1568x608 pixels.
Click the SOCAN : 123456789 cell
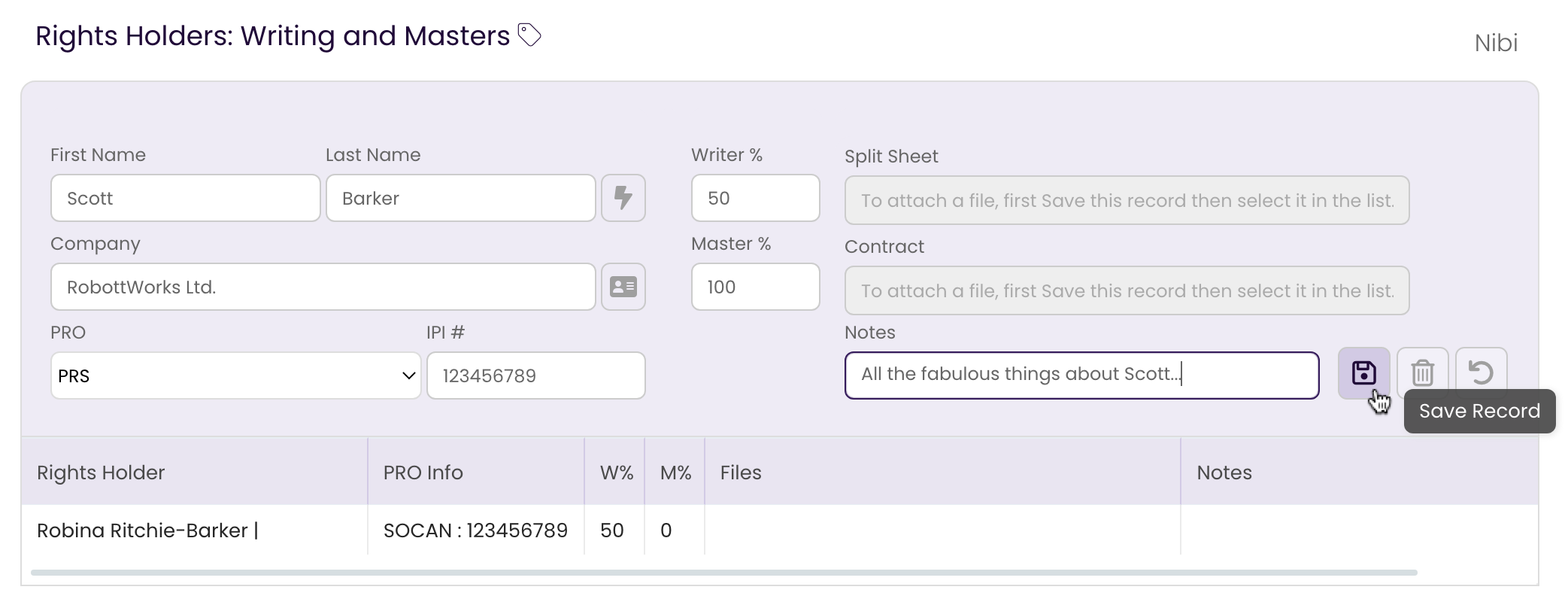475,530
